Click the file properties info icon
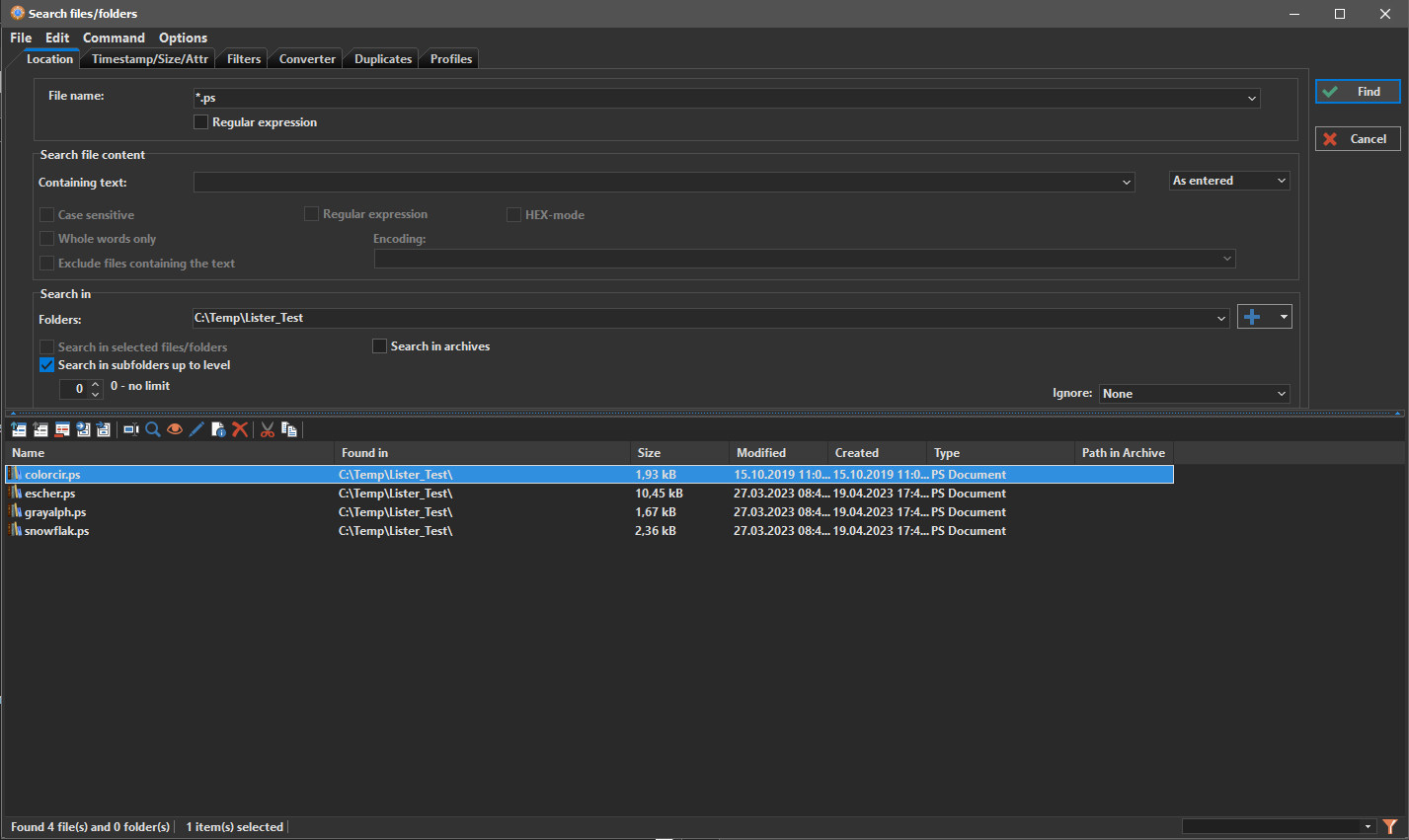Image resolution: width=1409 pixels, height=840 pixels. tap(218, 429)
